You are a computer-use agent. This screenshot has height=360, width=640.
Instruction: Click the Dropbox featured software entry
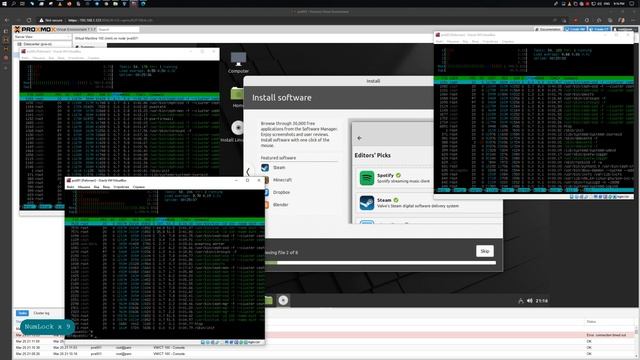[x=281, y=192]
